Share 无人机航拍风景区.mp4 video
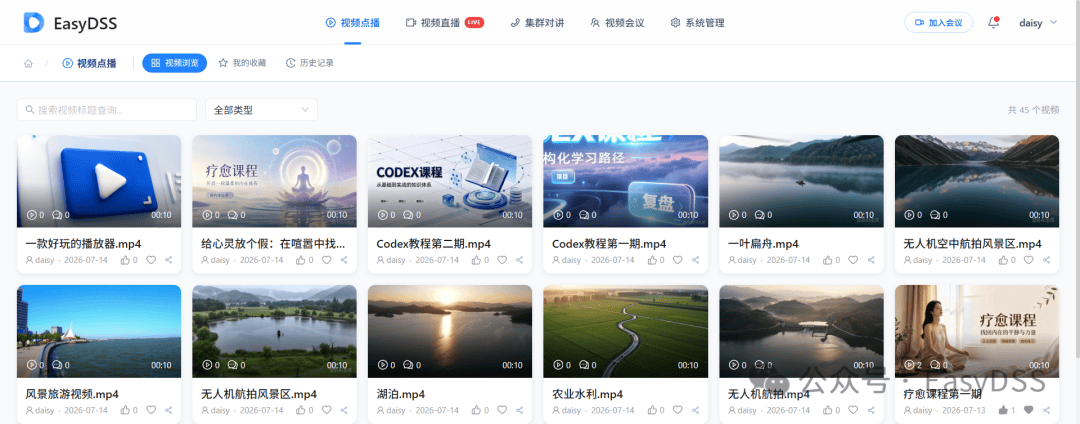 tap(344, 410)
